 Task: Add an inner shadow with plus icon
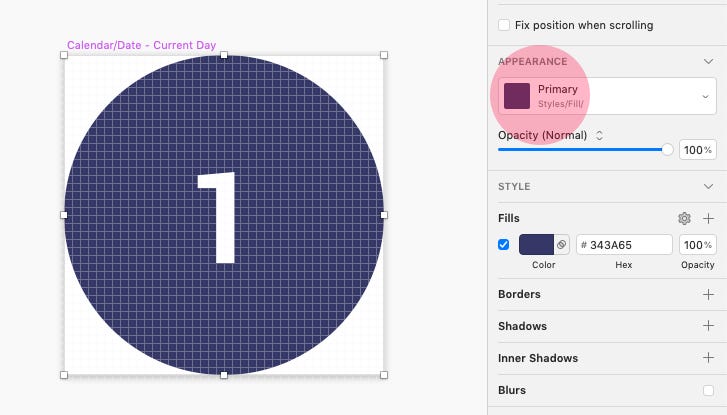point(708,358)
